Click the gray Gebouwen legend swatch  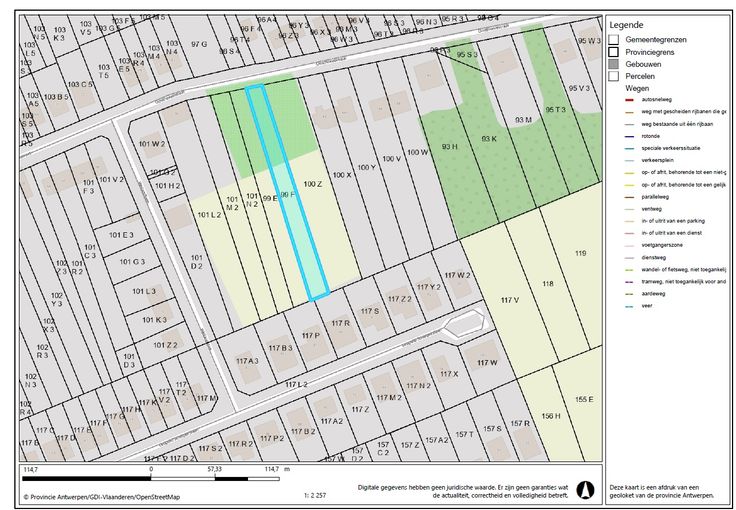612,63
